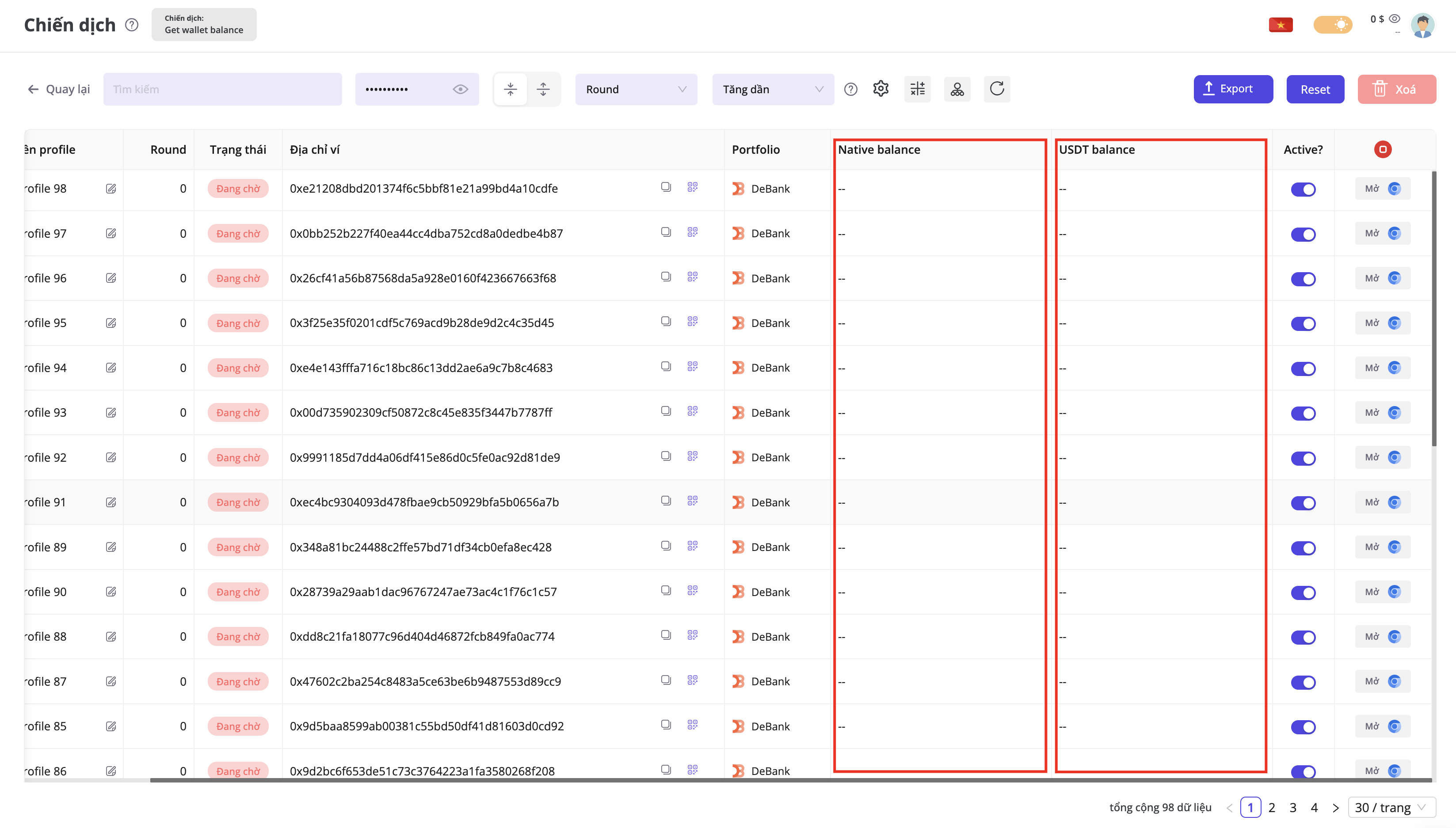This screenshot has height=828, width=1456.
Task: Click the collapse rows icon
Action: (510, 89)
